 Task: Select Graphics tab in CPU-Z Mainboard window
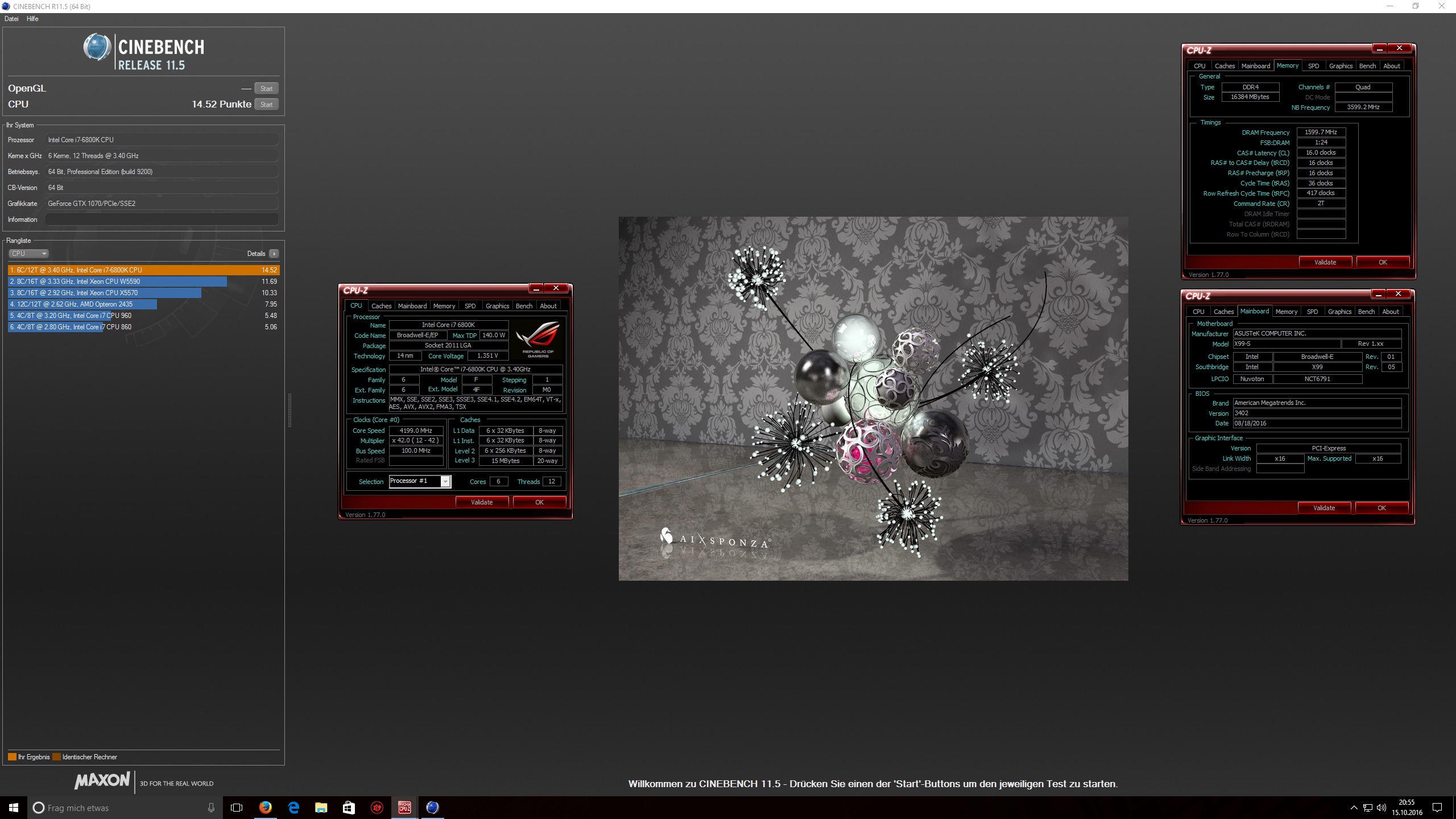click(x=1340, y=312)
